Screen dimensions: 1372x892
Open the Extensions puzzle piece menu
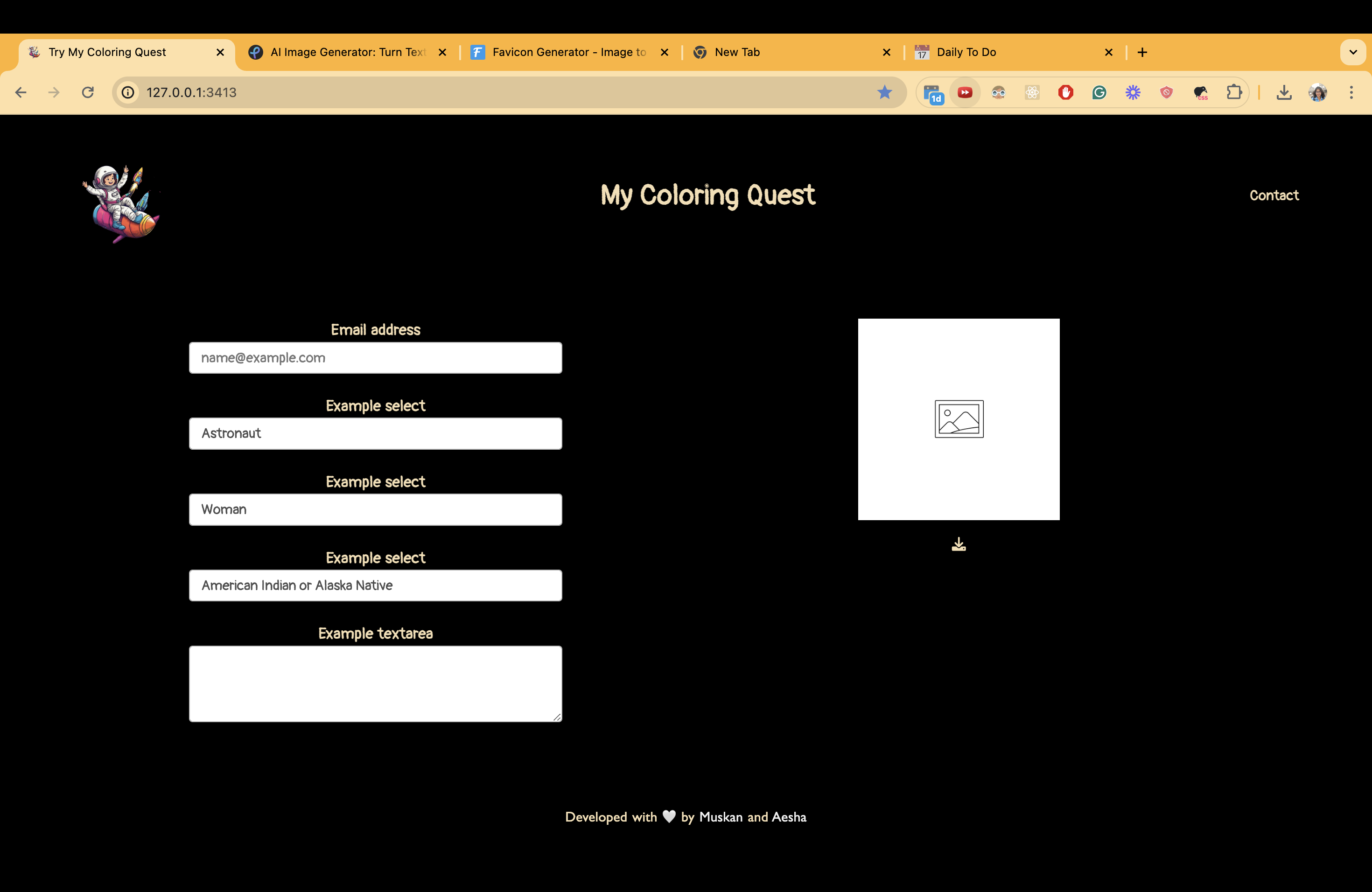tap(1234, 92)
